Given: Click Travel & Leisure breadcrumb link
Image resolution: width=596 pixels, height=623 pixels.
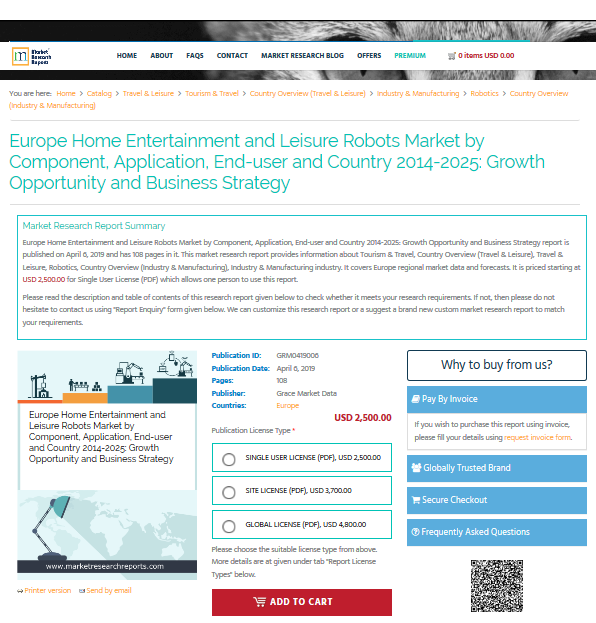Looking at the screenshot, I should click(148, 93).
